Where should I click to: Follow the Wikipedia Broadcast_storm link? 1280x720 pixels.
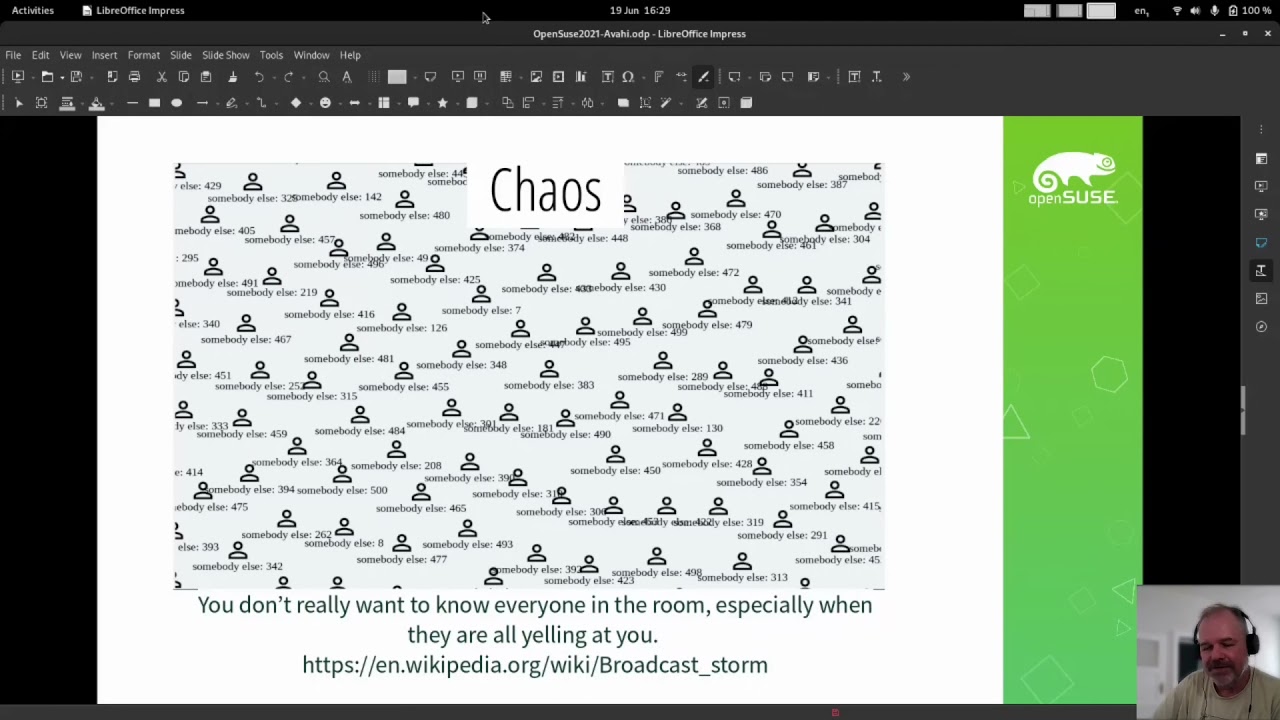[x=535, y=665]
